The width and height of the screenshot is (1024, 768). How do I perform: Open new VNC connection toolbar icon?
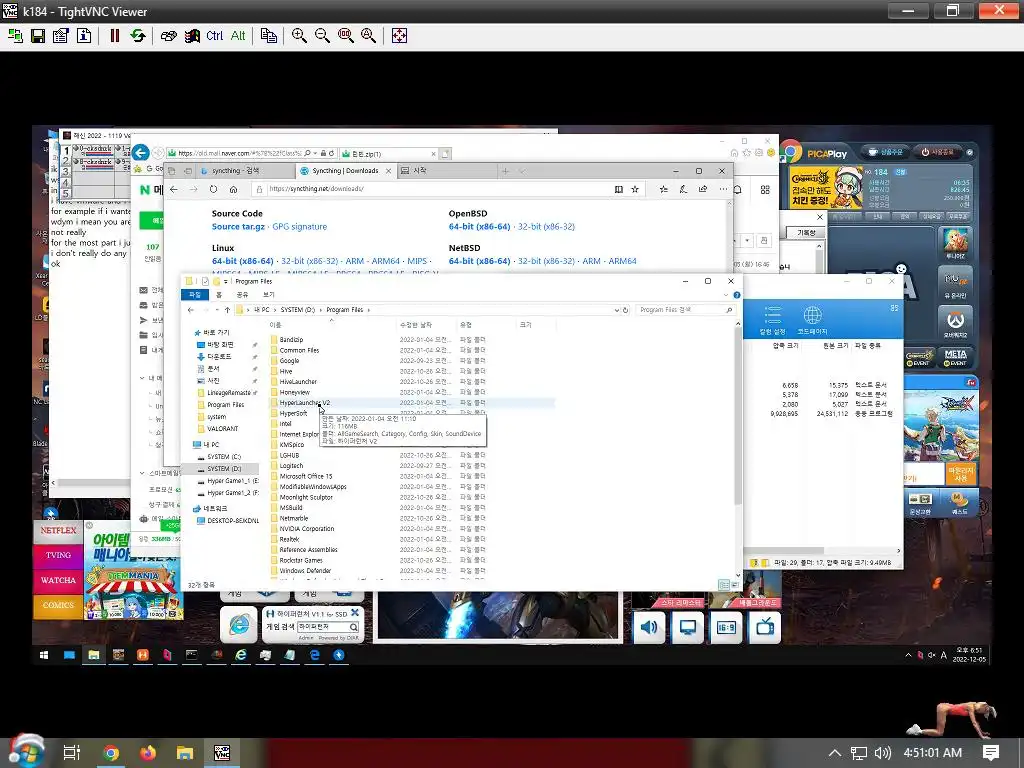14,36
